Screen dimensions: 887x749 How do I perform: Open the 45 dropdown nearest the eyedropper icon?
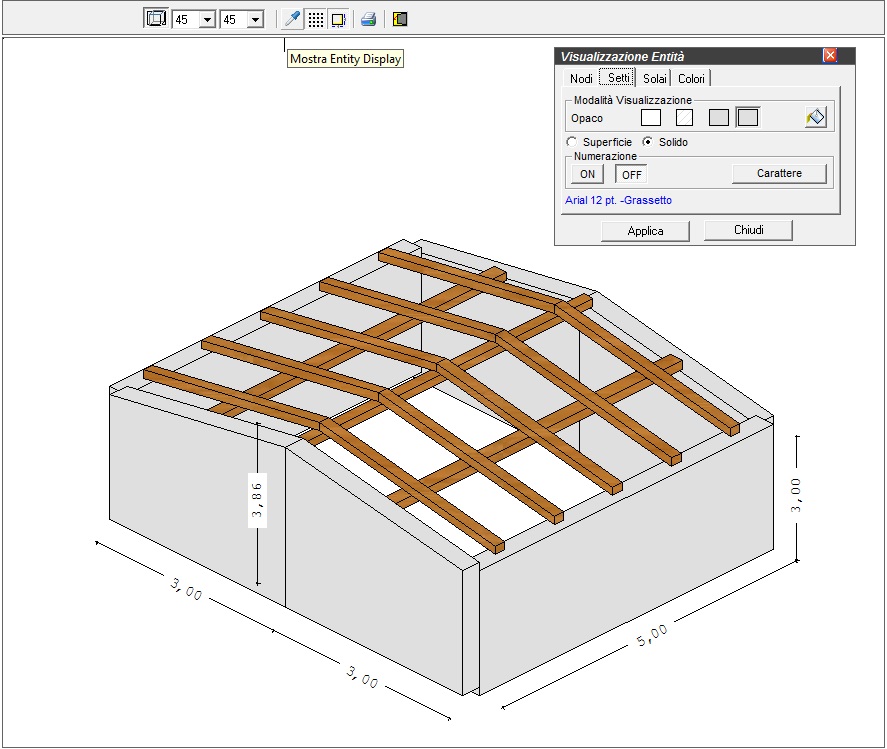(x=256, y=20)
